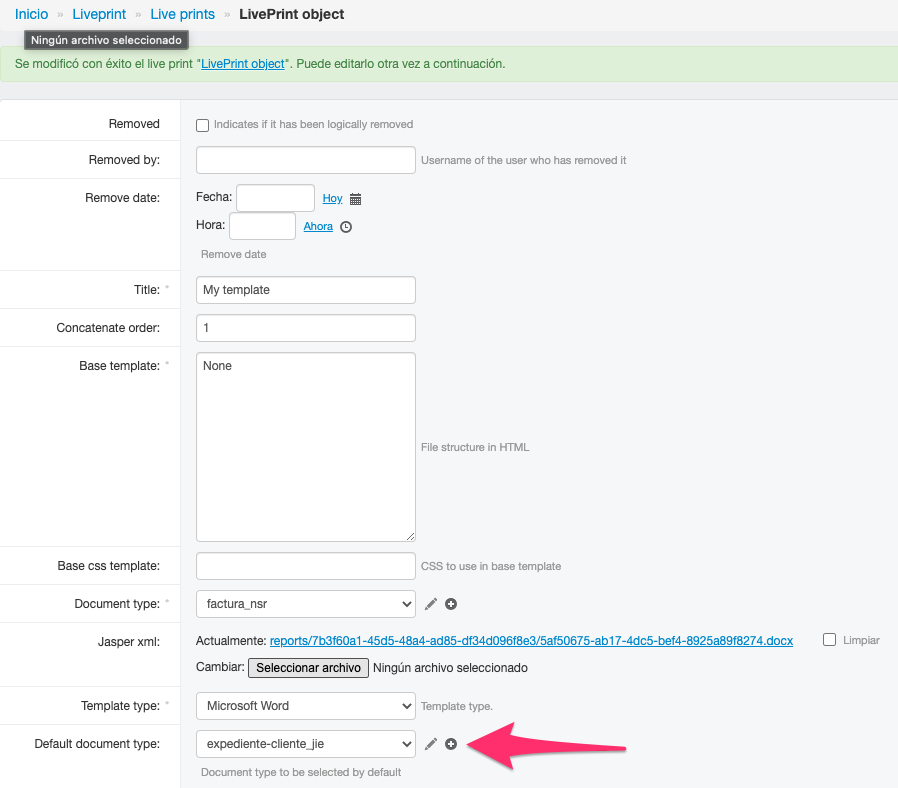Click the Seleccionar archivo button

click(x=308, y=668)
